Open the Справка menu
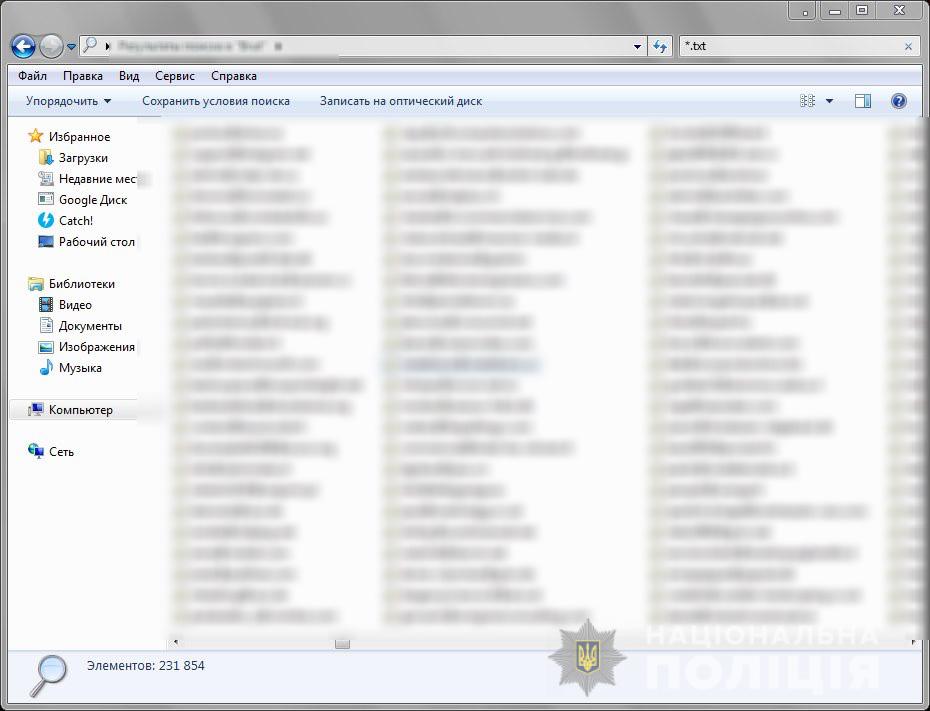The height and width of the screenshot is (711, 930). pos(234,76)
